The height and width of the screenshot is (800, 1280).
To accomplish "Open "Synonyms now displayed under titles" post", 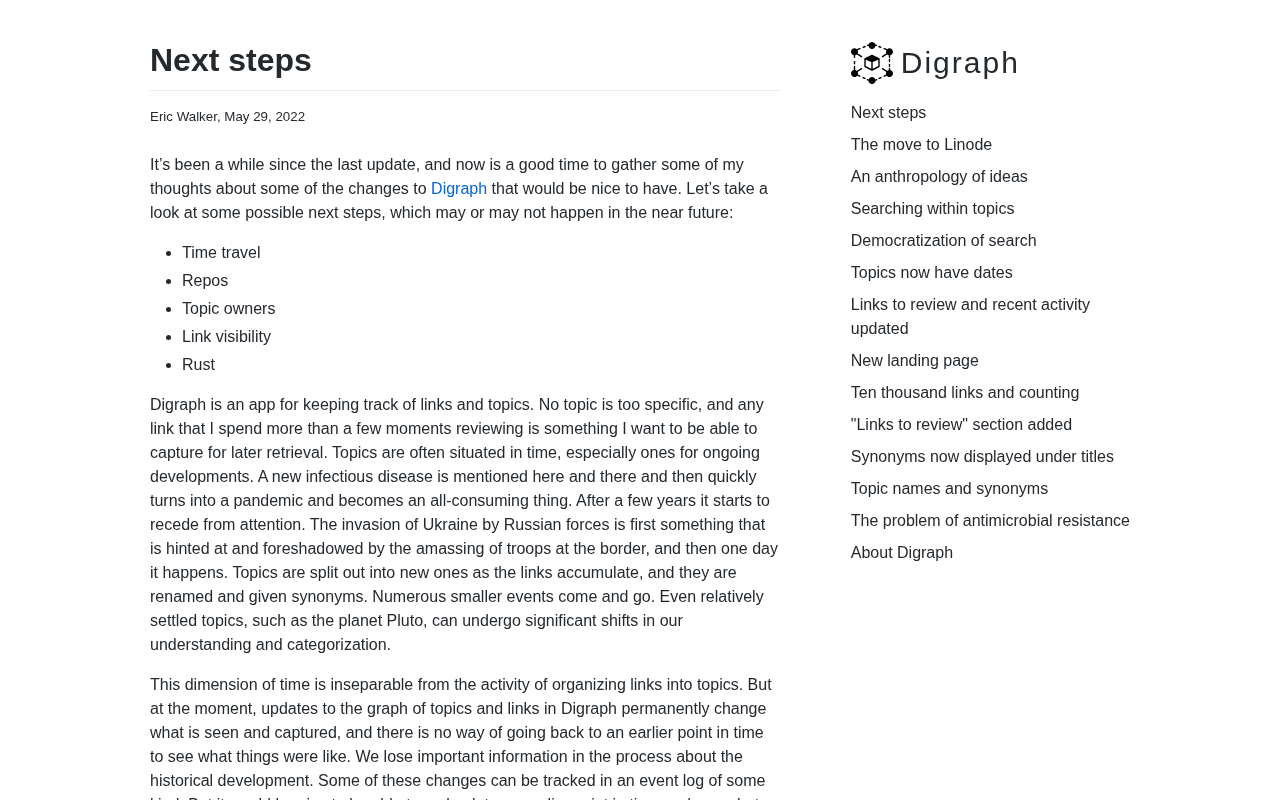I will point(981,457).
